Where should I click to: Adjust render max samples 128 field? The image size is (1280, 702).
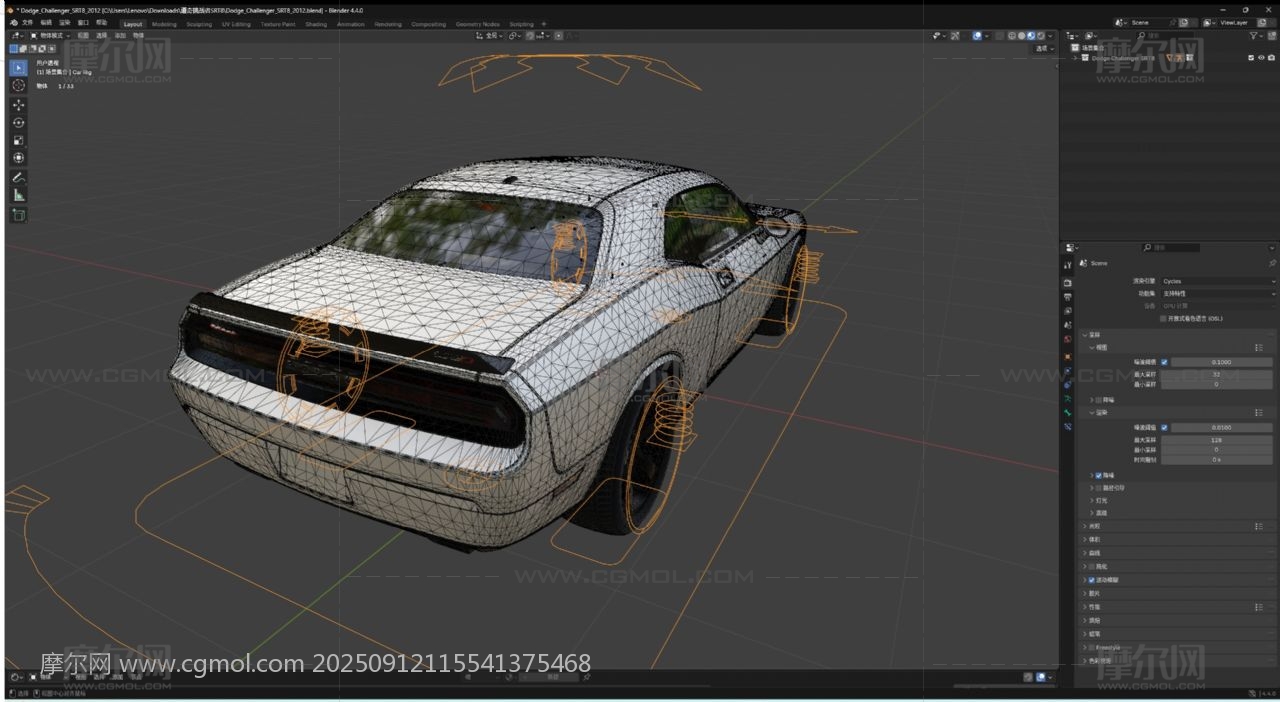point(1216,439)
